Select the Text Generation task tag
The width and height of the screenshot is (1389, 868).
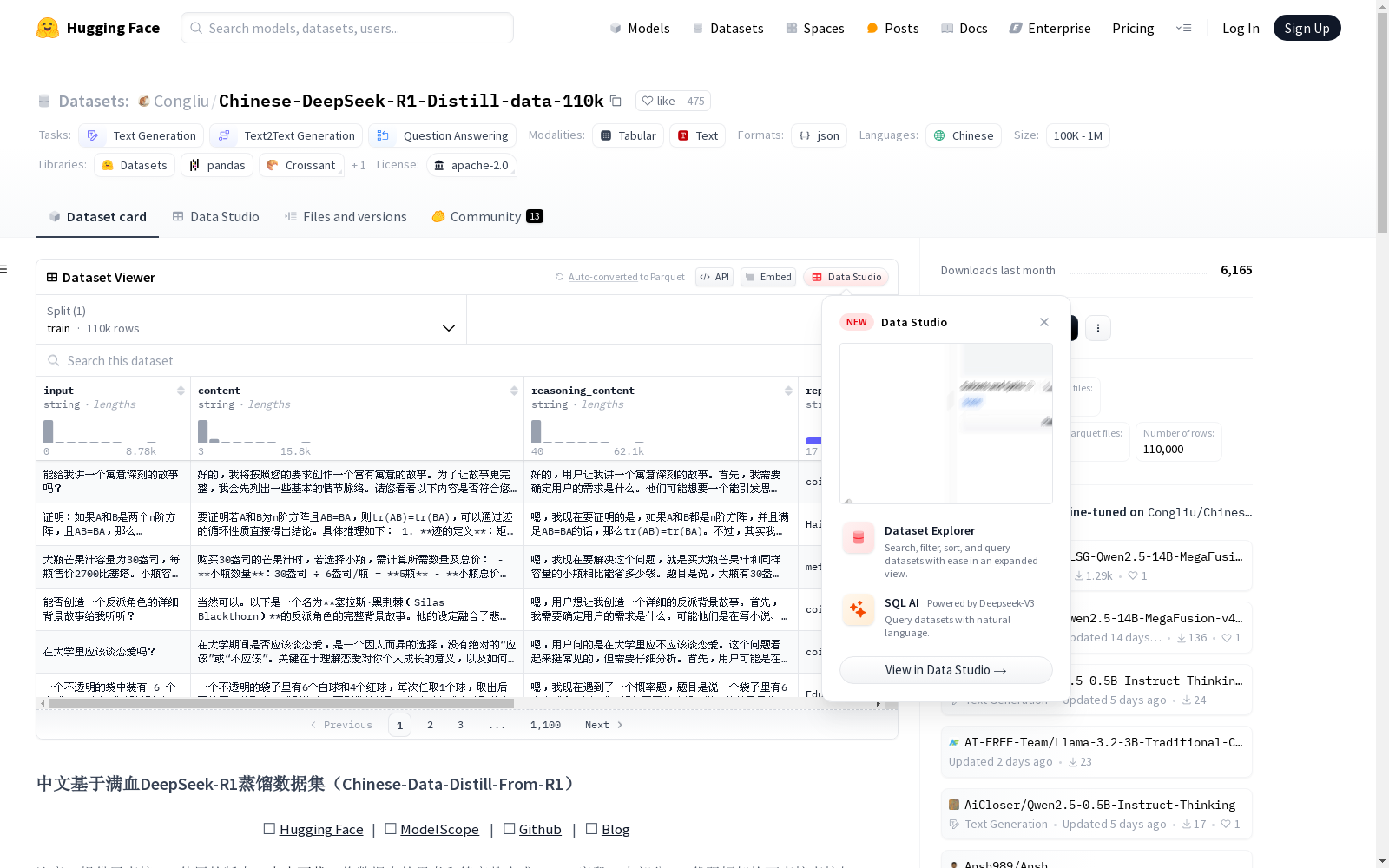(x=142, y=135)
